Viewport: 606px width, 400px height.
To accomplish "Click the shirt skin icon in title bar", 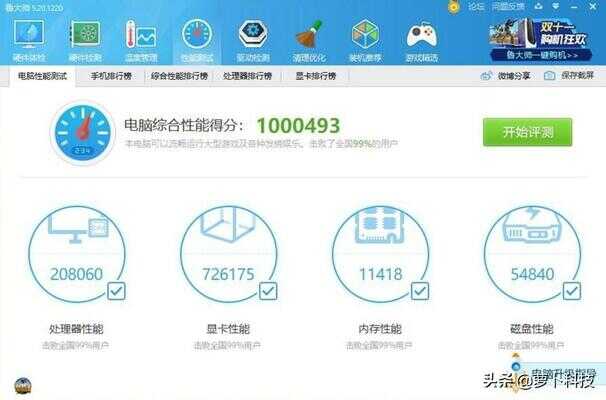I will 538,6.
